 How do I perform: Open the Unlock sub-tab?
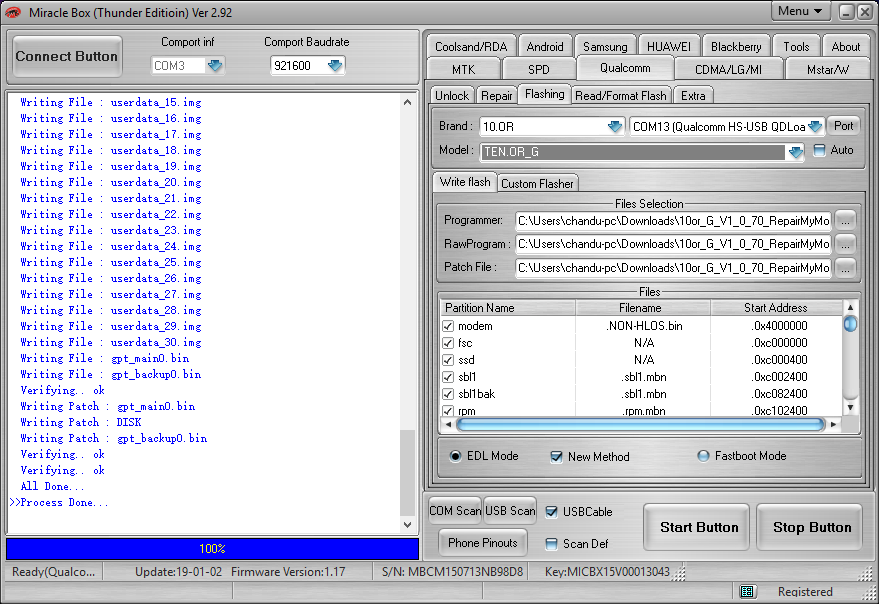pos(452,96)
